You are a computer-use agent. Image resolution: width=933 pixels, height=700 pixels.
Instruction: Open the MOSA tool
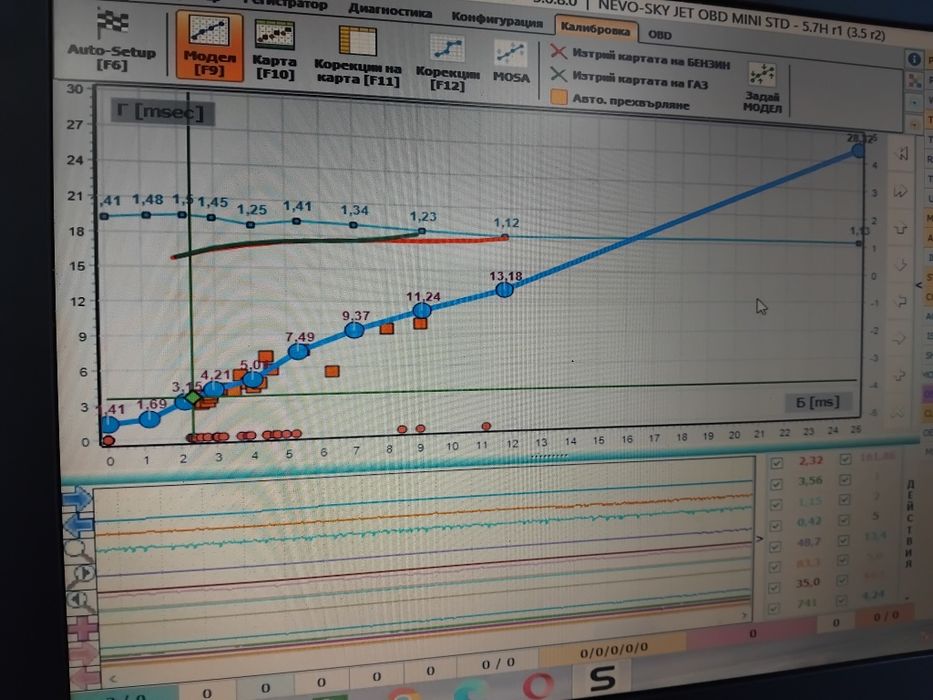pos(511,62)
